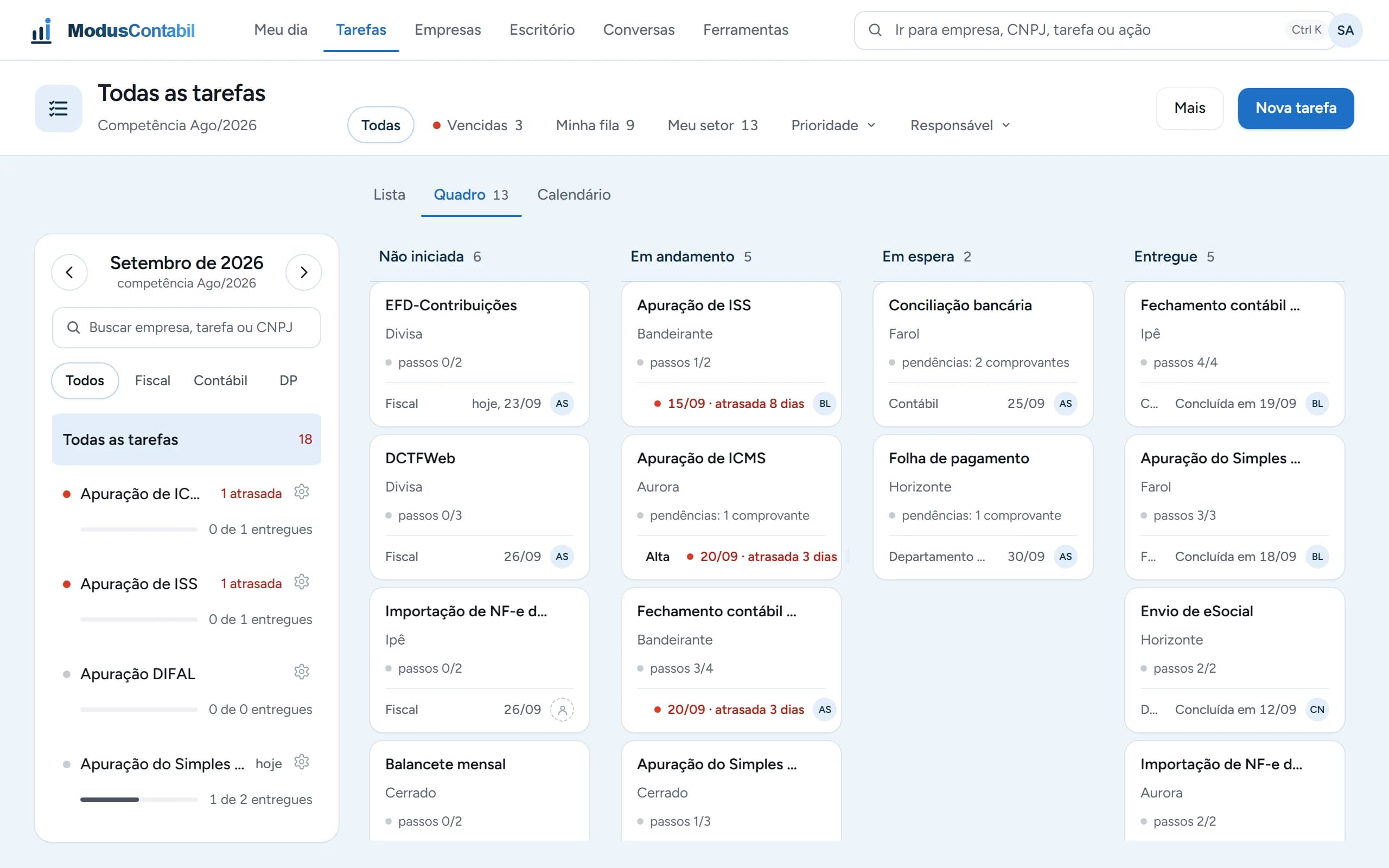Open the Ferramentas menu
Viewport: 1389px width, 868px height.
(746, 30)
